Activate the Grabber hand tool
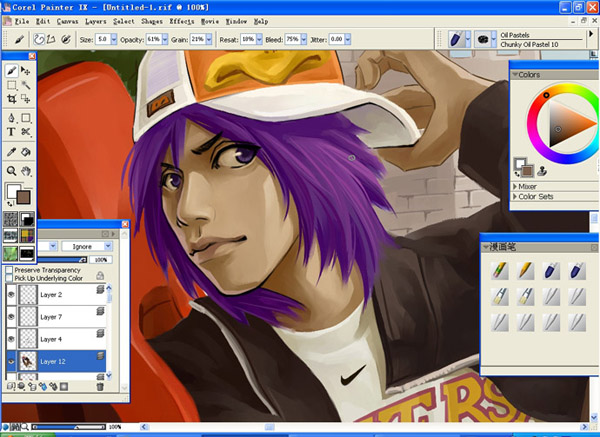600x437 pixels. point(25,170)
